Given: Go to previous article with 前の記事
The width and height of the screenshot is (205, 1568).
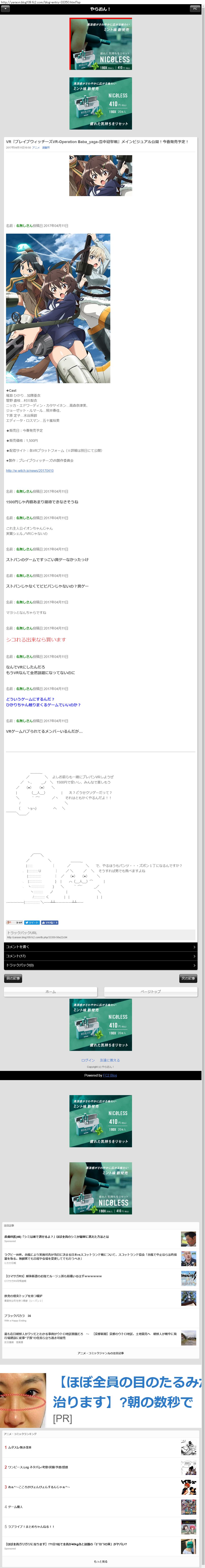Looking at the screenshot, I should coord(13,978).
